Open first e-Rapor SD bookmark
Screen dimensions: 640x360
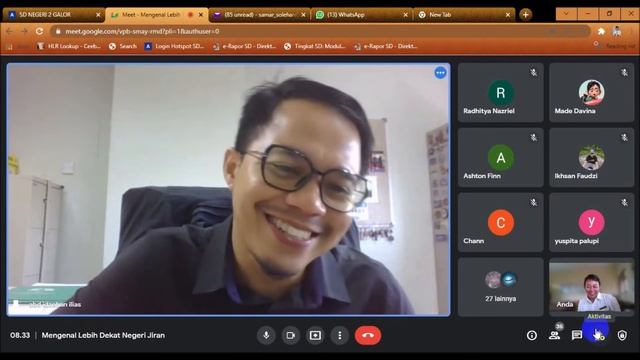244,46
